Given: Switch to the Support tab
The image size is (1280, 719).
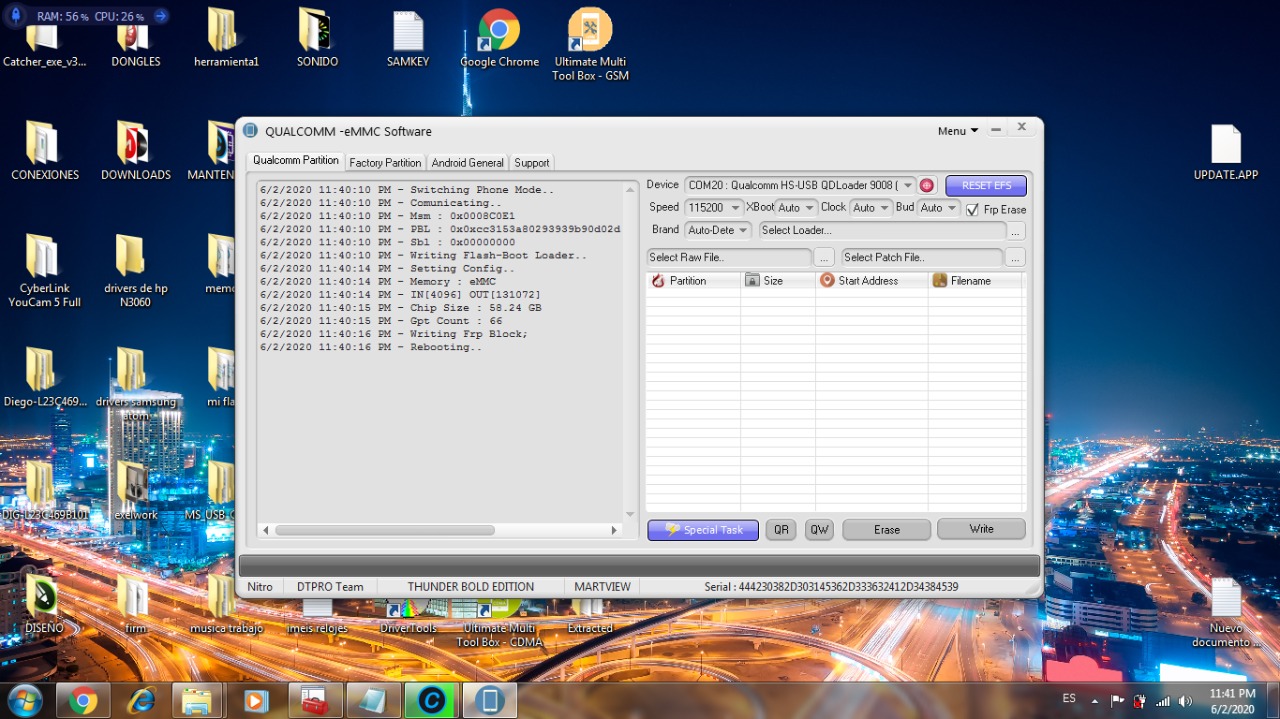Looking at the screenshot, I should [531, 163].
